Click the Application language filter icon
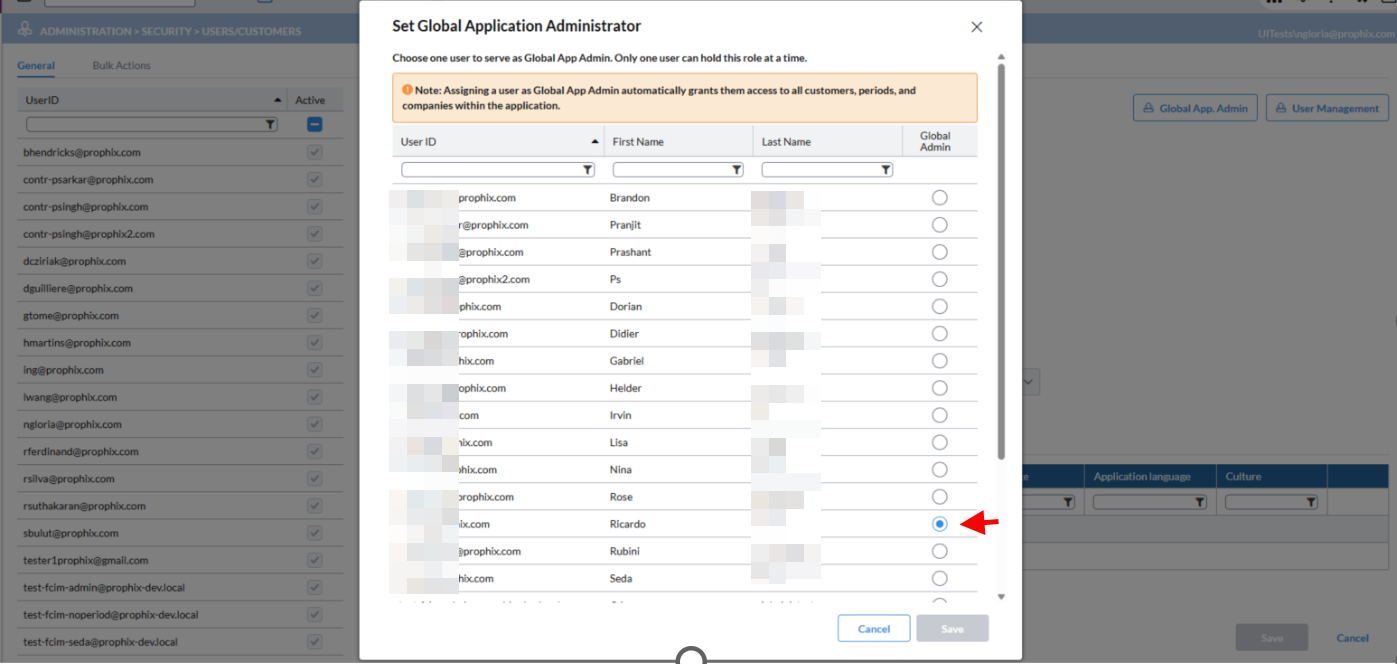 pos(1200,502)
